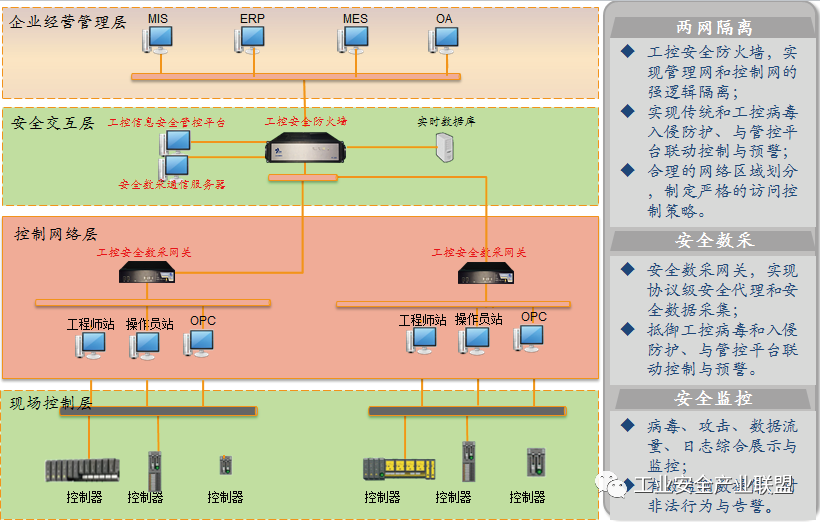Click the left 工控安全数采网关 gateway device
The width and height of the screenshot is (820, 522).
144,274
